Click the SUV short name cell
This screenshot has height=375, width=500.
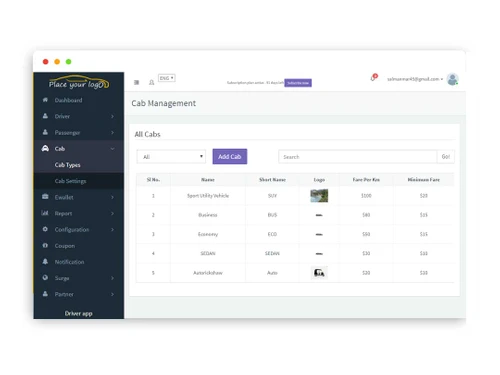(x=272, y=196)
